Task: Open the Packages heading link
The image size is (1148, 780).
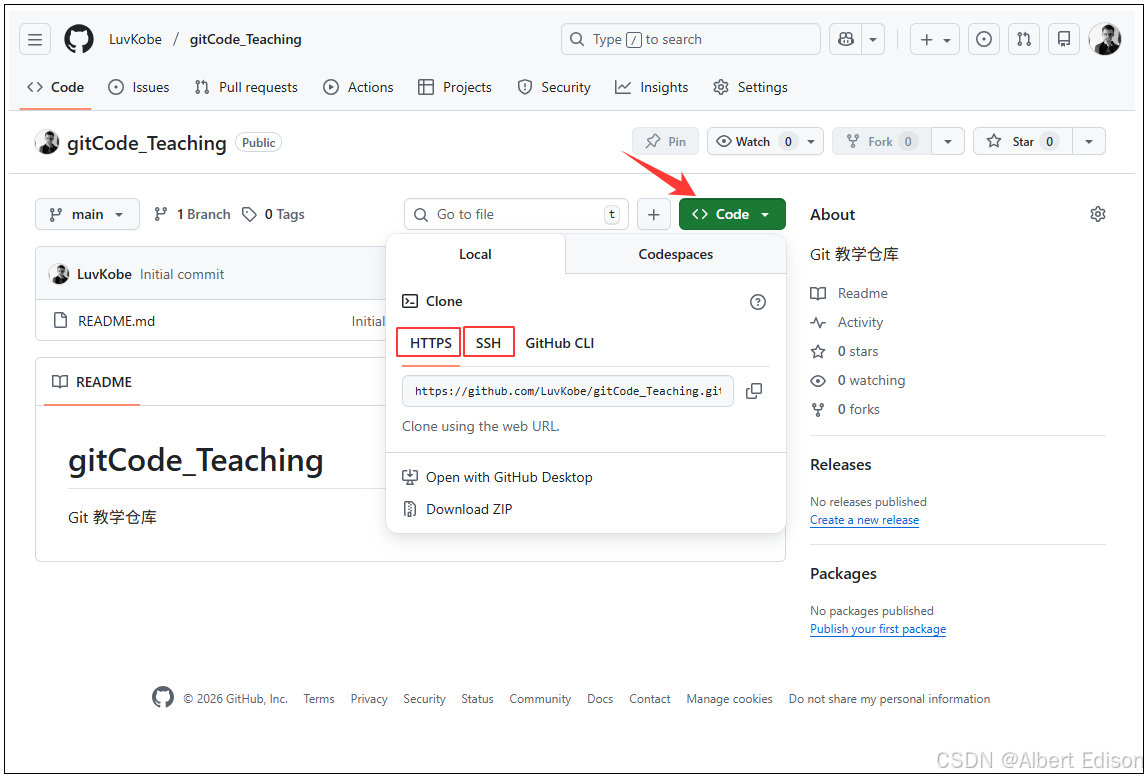Action: click(x=843, y=573)
